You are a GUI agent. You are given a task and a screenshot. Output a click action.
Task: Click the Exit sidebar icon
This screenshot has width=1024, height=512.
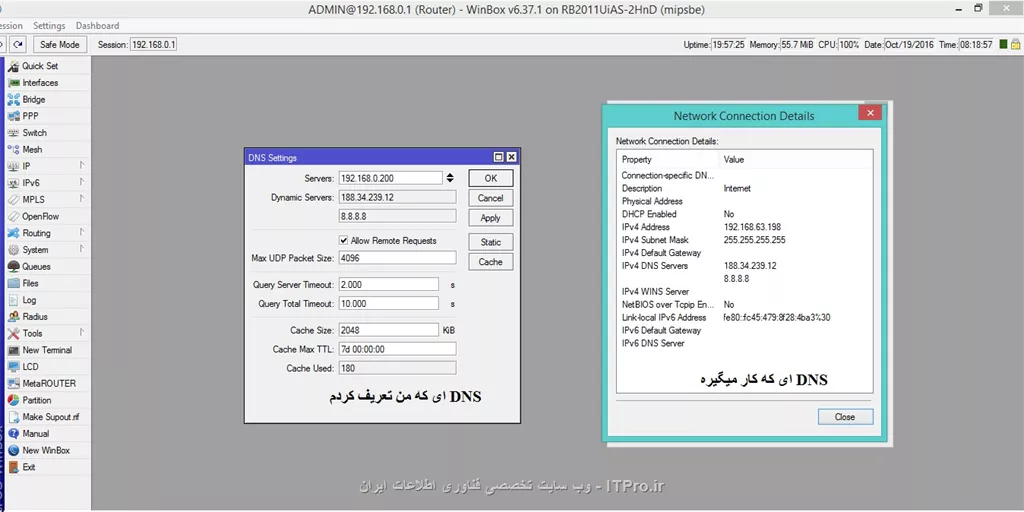pyautogui.click(x=13, y=467)
